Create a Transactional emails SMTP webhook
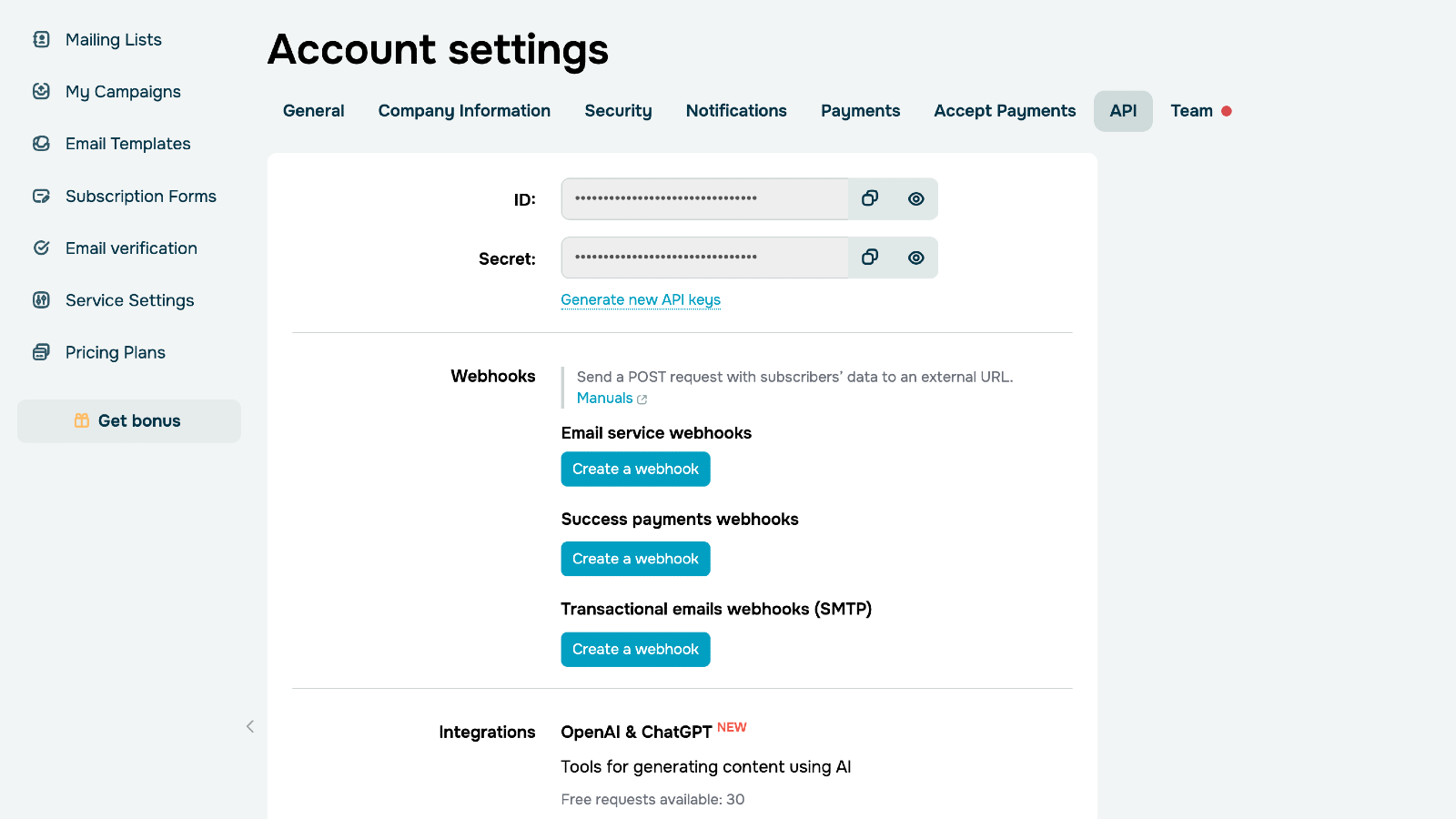 point(635,650)
